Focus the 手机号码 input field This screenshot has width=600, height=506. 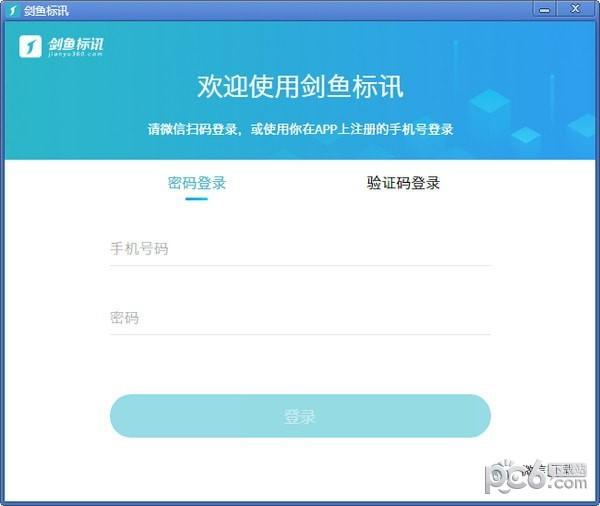click(x=300, y=249)
